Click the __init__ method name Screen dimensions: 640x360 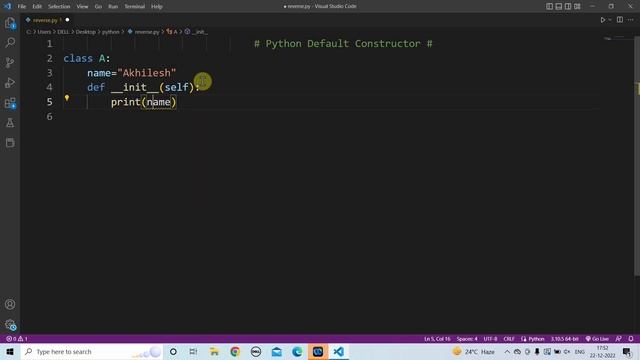[x=135, y=87]
